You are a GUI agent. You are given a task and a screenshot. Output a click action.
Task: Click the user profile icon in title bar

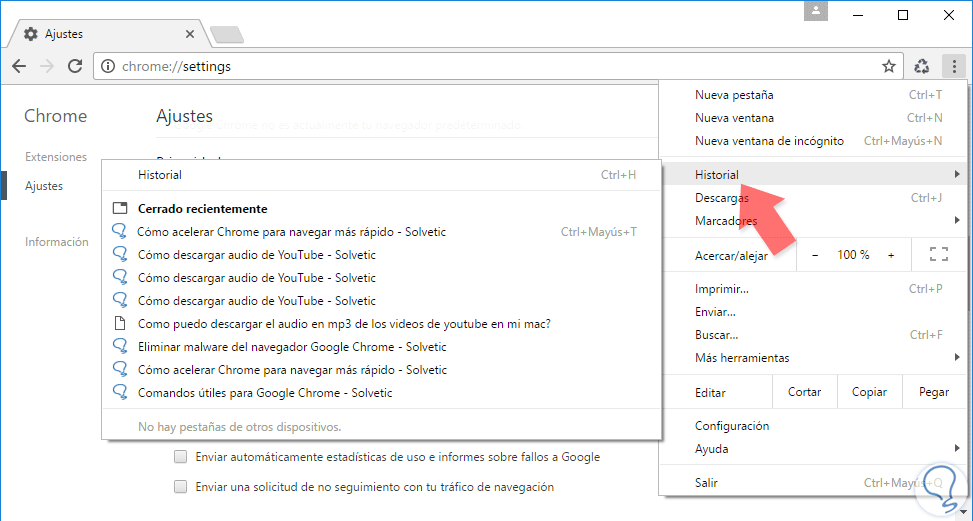click(x=815, y=11)
